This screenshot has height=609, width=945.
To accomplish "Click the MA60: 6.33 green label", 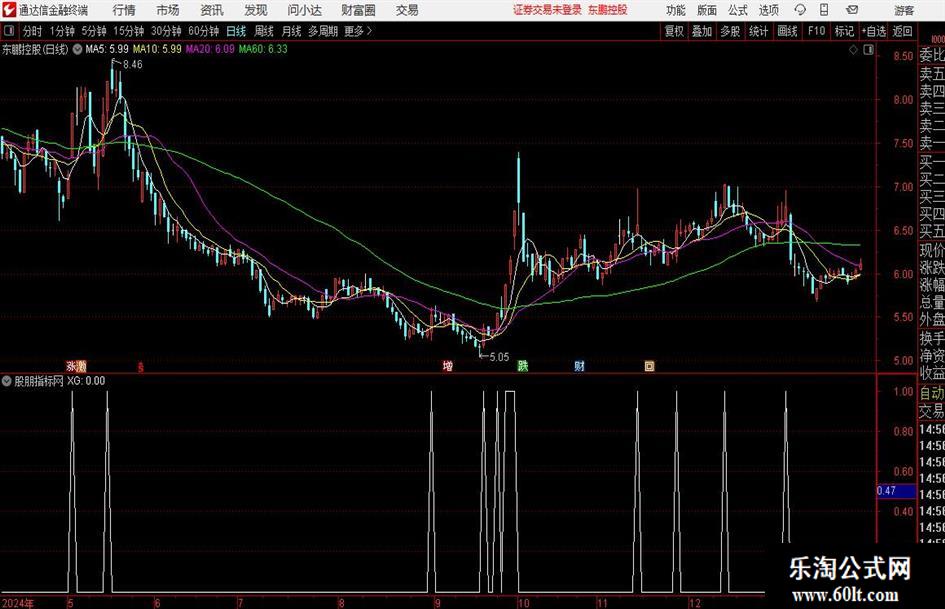I will (263, 49).
